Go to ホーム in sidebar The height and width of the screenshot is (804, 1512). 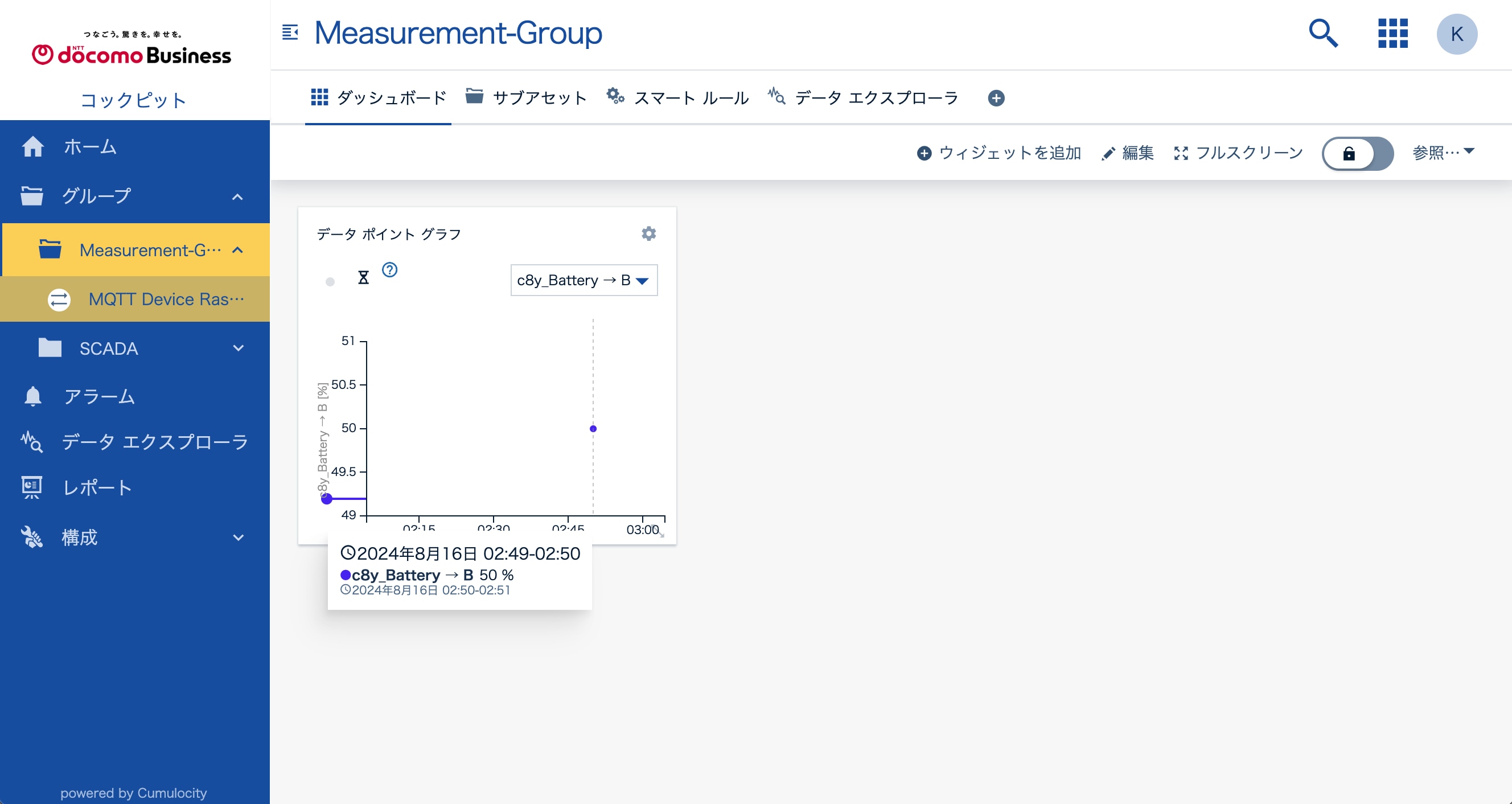135,146
